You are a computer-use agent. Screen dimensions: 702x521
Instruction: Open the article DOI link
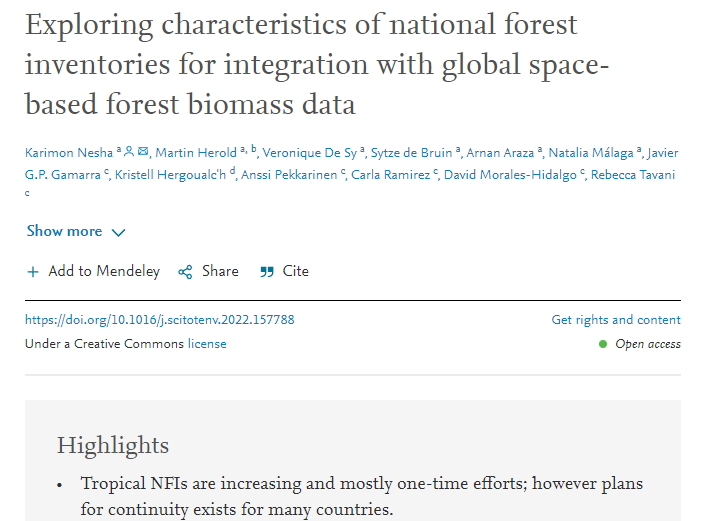[x=159, y=320]
